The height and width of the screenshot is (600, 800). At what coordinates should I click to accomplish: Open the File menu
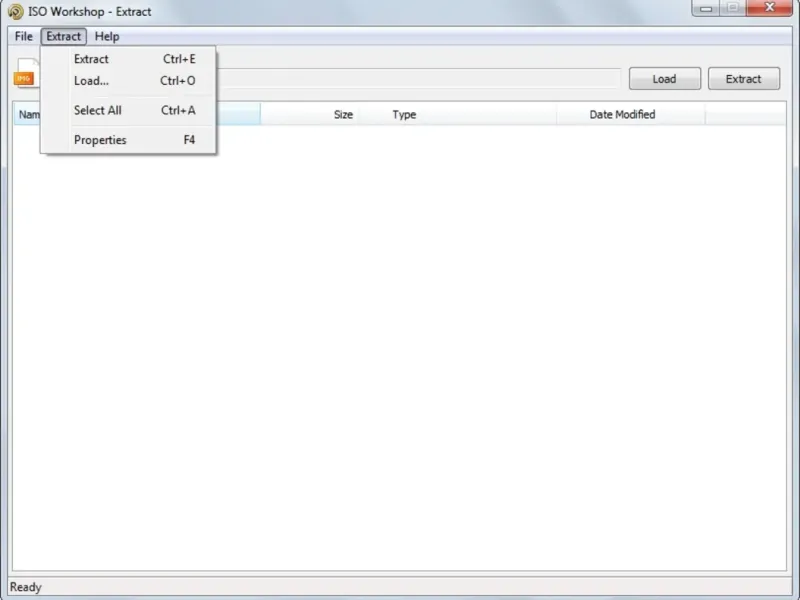23,36
